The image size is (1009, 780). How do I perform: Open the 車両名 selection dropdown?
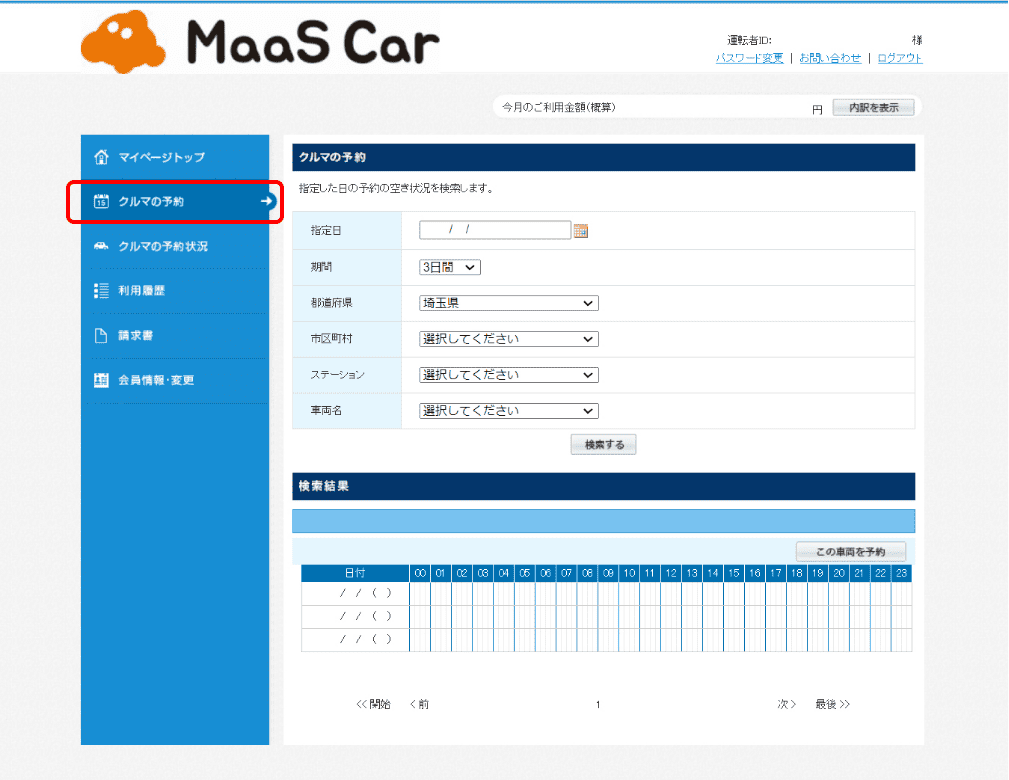coord(508,411)
